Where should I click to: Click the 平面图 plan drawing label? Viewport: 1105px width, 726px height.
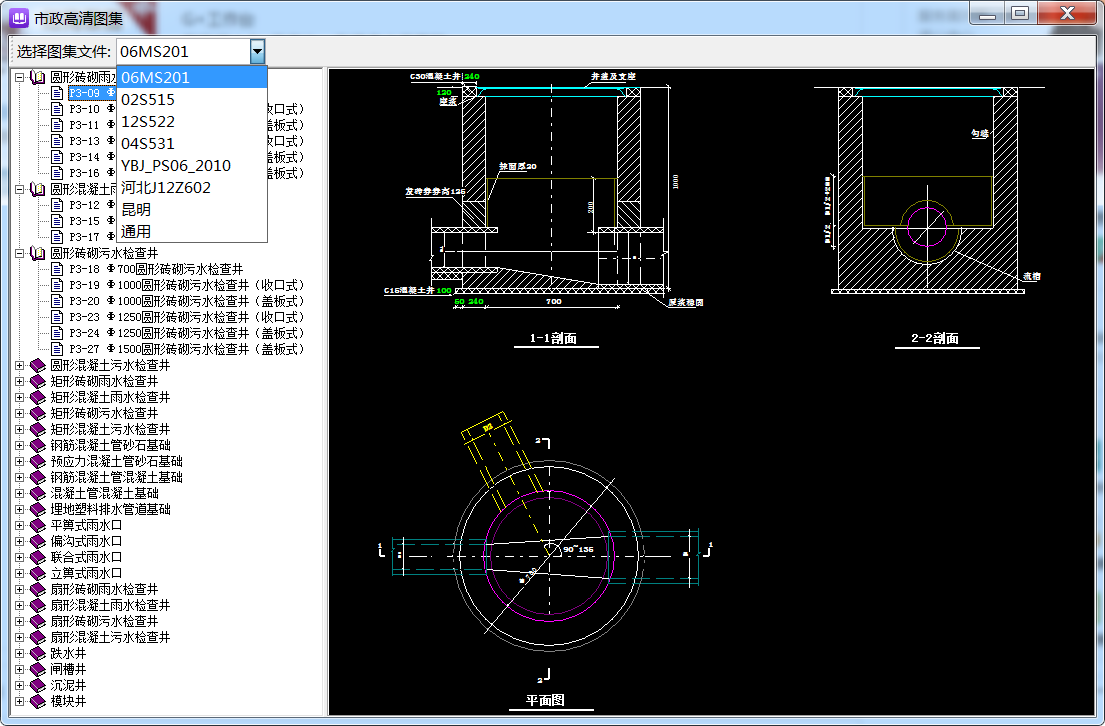(545, 700)
